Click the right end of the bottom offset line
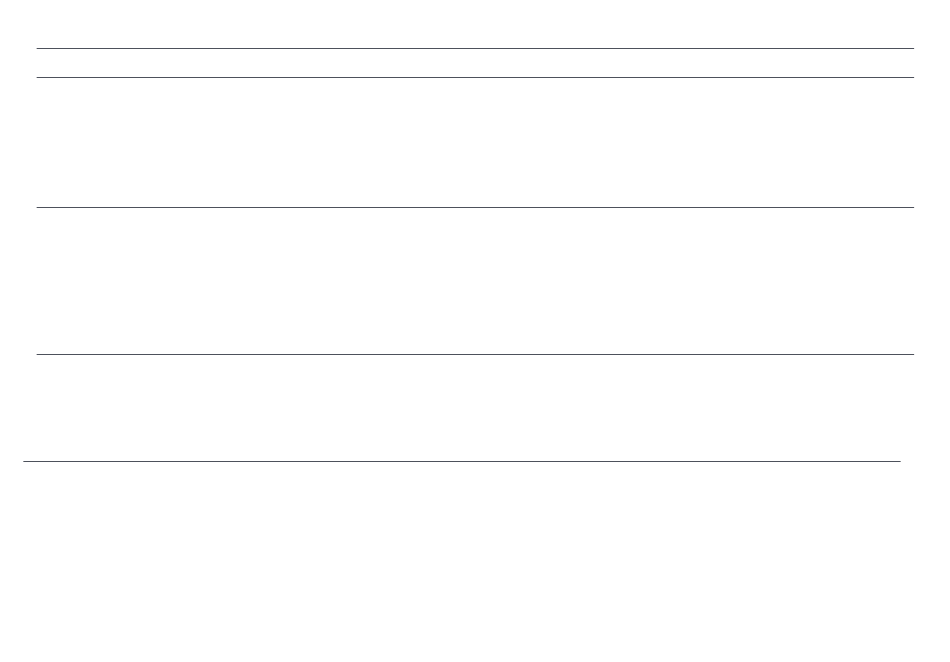The height and width of the screenshot is (662, 950). click(x=899, y=462)
